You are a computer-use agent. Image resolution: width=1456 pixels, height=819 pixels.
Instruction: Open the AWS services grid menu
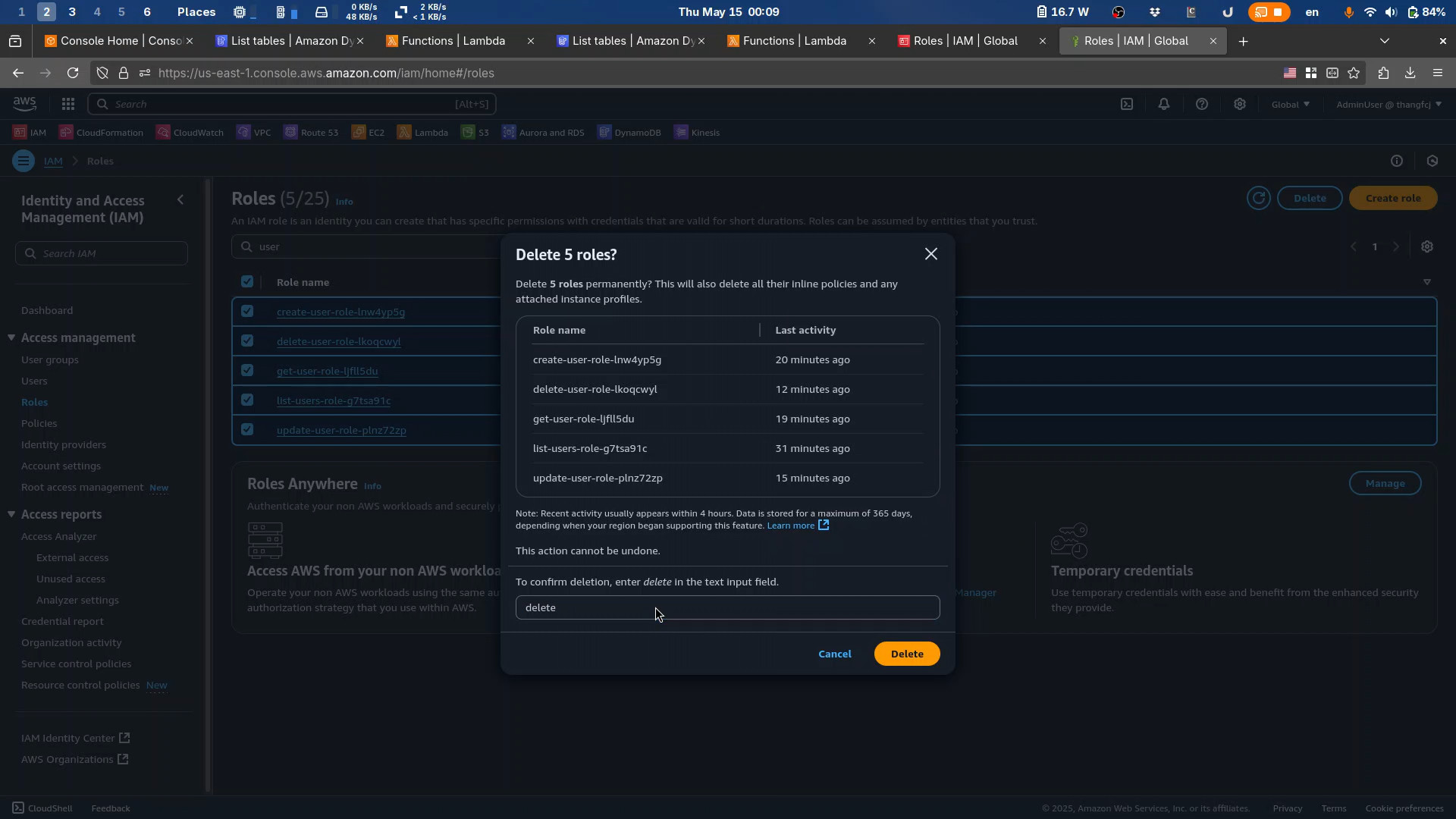(x=68, y=104)
